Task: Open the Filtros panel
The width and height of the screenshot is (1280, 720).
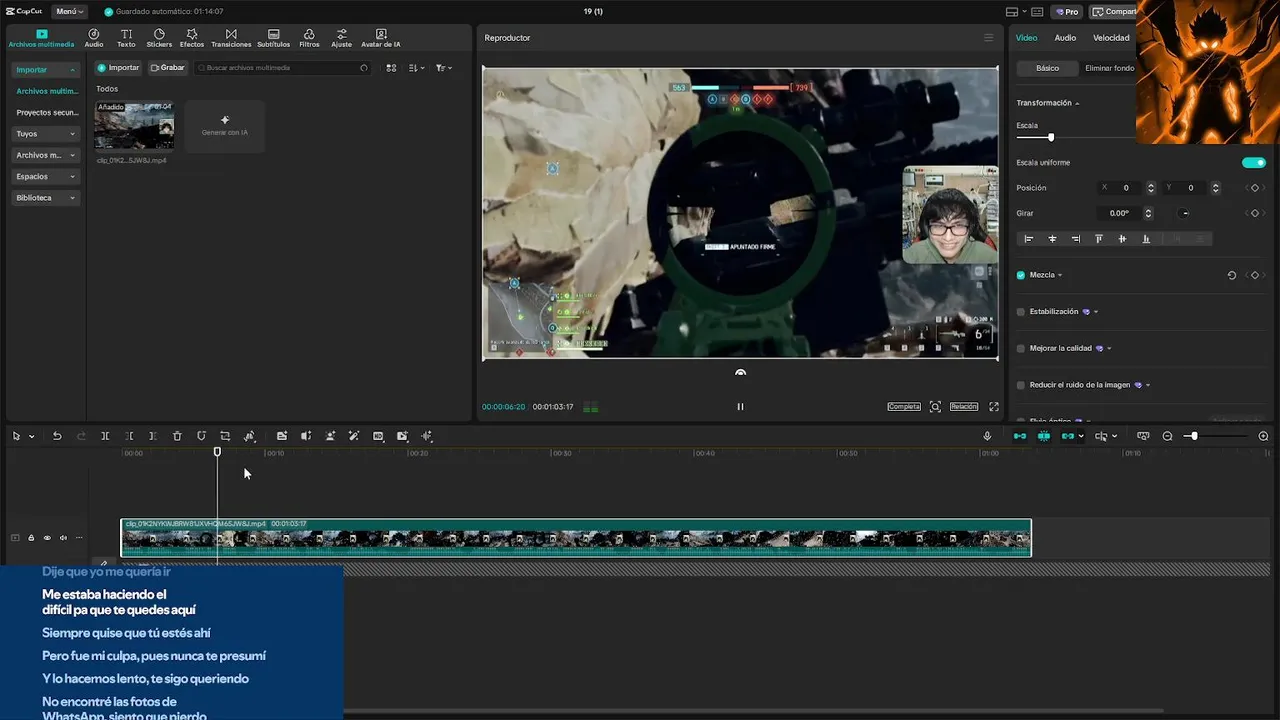Action: [x=309, y=38]
